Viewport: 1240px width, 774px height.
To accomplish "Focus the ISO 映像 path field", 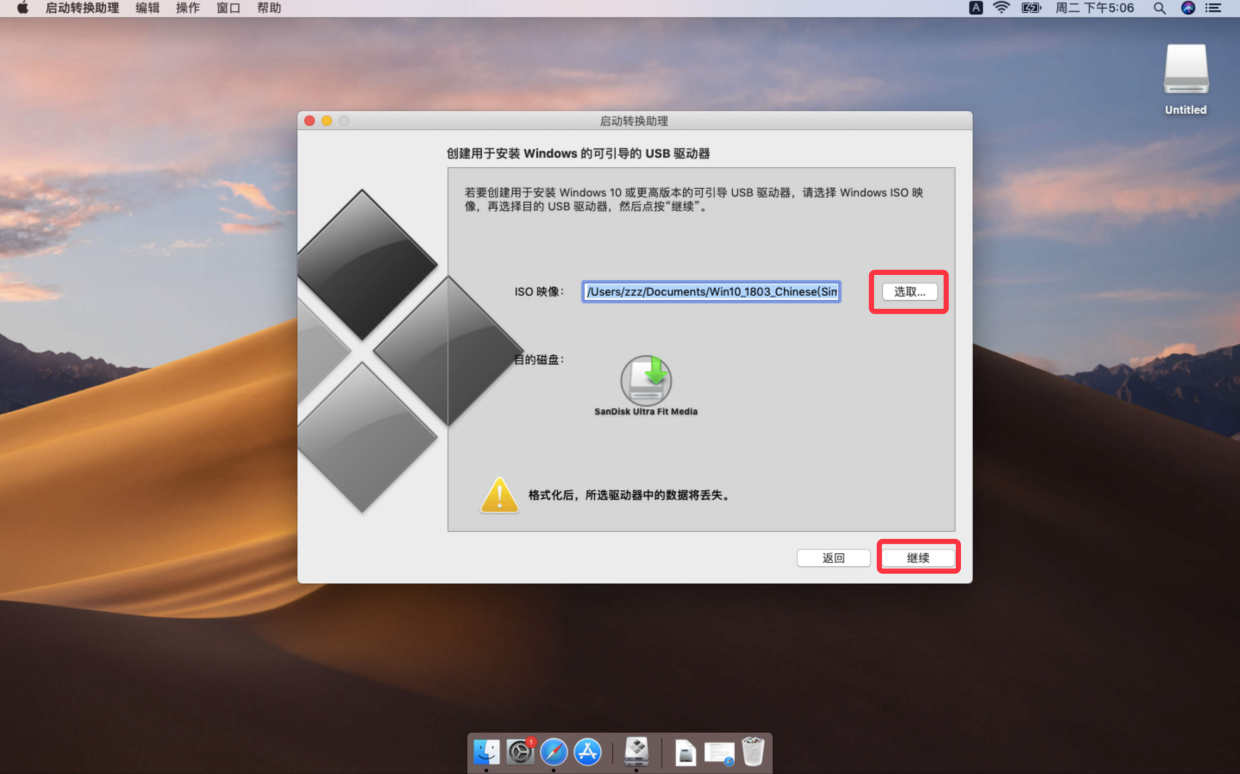I will point(712,292).
